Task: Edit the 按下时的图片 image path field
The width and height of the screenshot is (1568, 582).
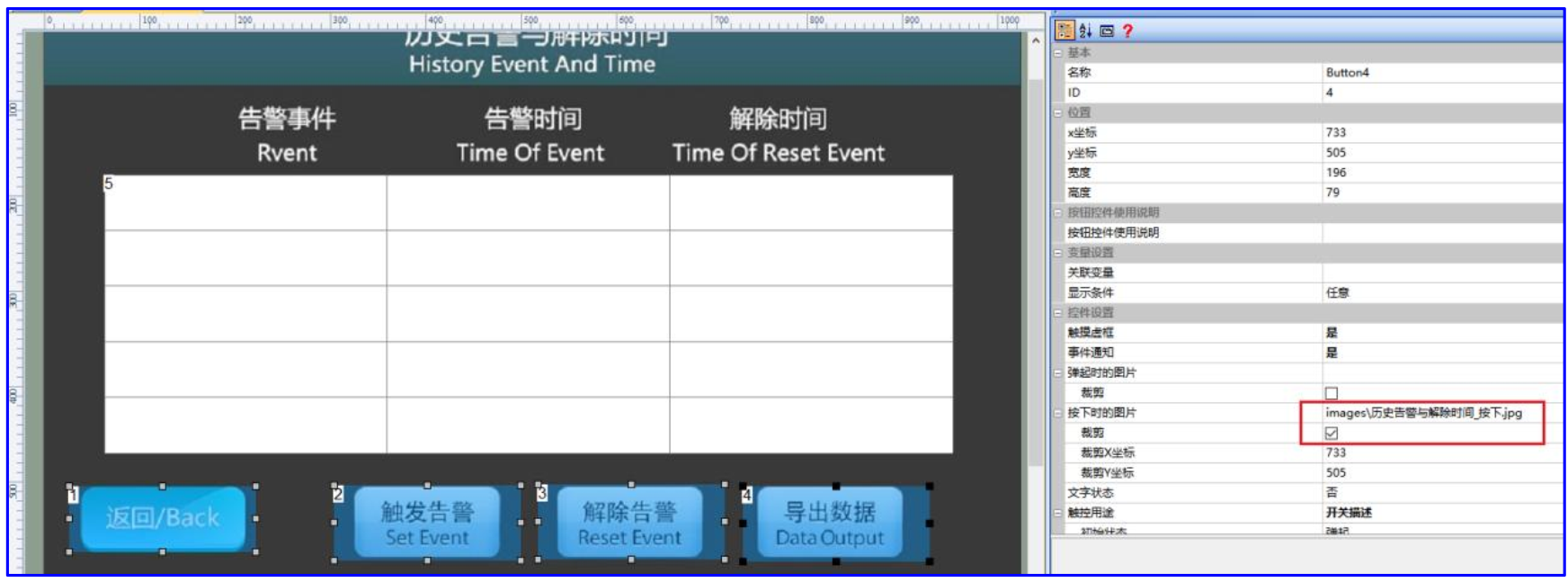Action: (x=1442, y=413)
